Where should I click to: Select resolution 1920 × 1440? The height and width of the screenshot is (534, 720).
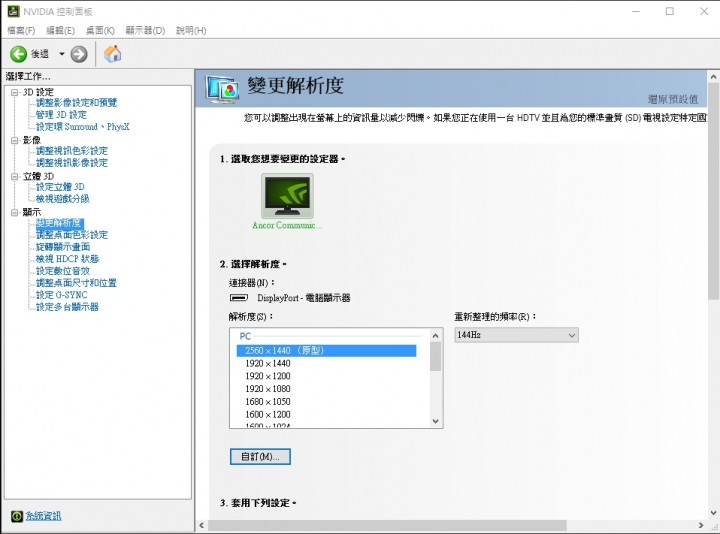tap(268, 363)
